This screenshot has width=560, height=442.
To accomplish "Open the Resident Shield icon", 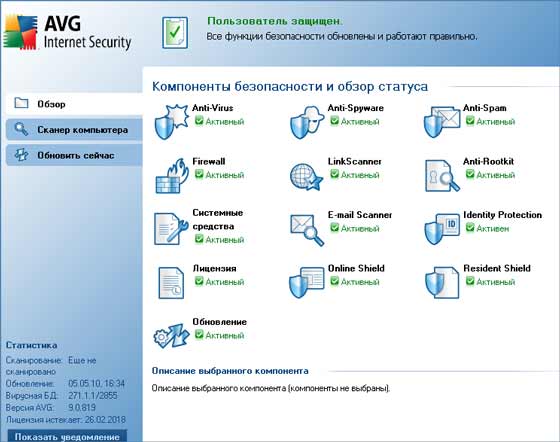I will point(442,282).
